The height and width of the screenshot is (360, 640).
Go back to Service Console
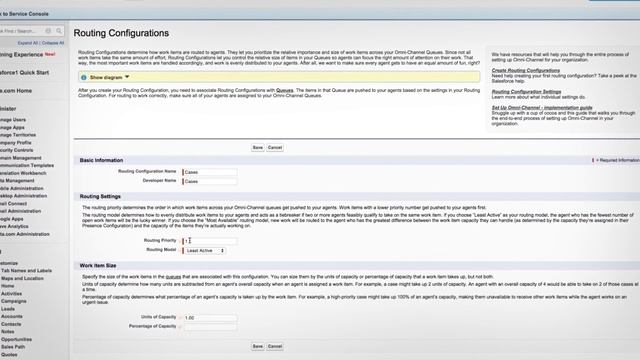pyautogui.click(x=24, y=14)
